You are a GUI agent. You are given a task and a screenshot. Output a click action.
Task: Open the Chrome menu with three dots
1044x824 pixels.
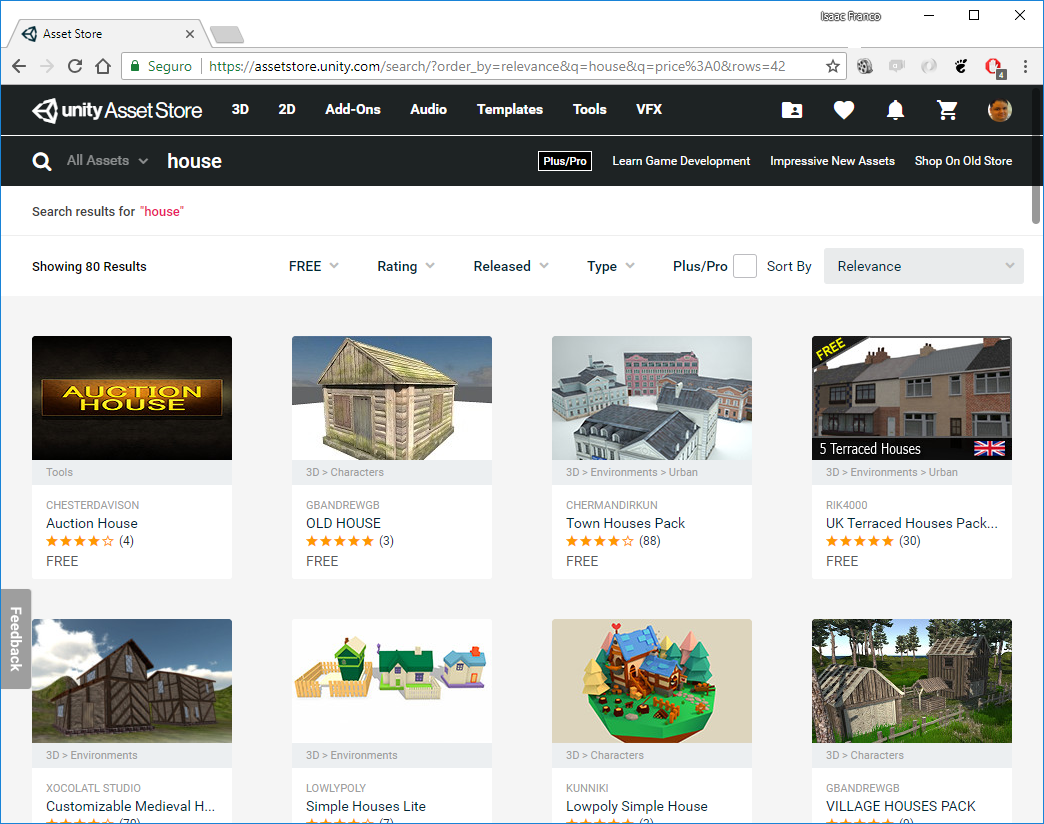1025,66
